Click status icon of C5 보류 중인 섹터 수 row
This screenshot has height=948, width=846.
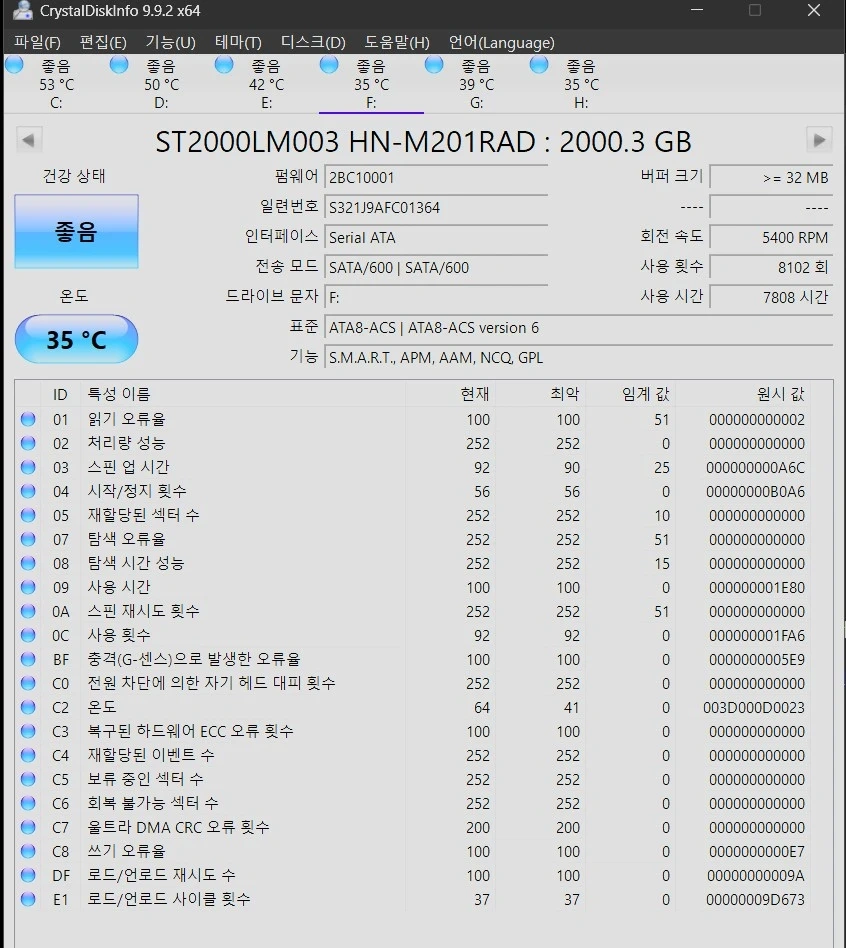pos(28,779)
